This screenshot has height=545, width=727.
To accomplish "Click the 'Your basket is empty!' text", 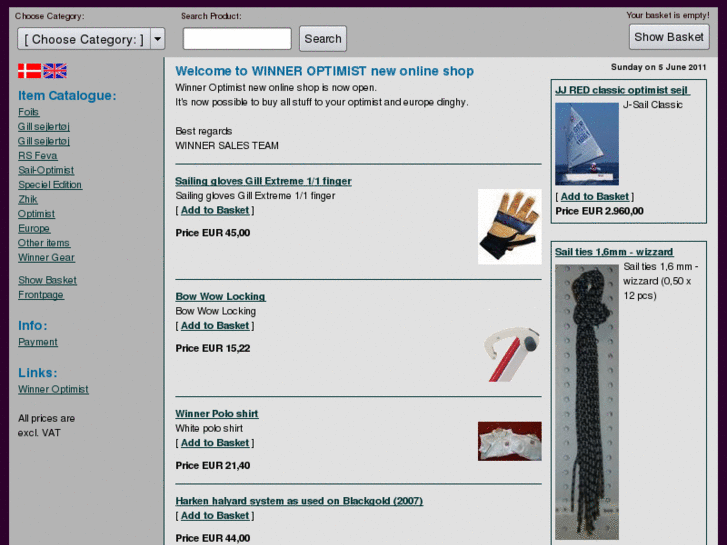I will click(x=668, y=15).
